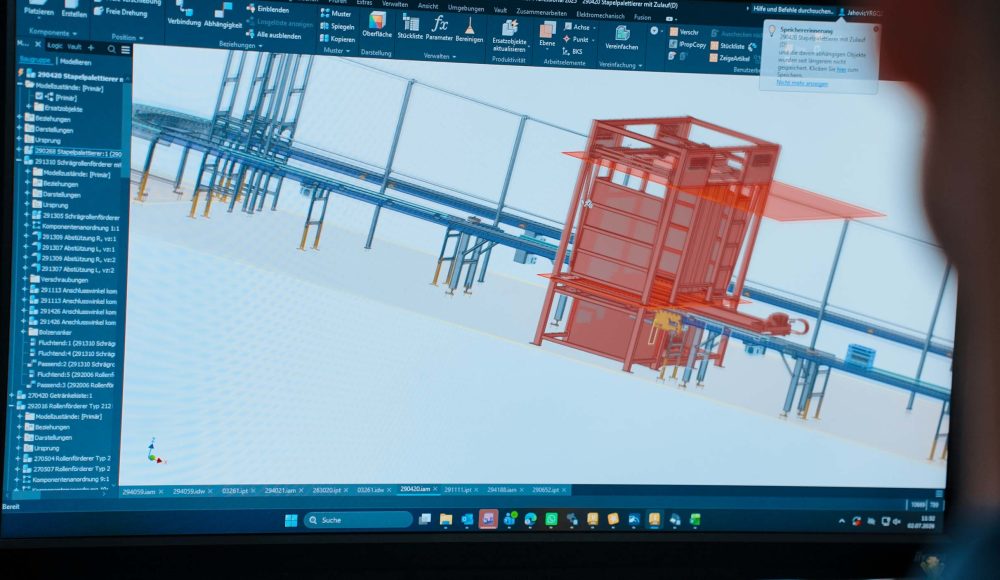Open WhatsApp from the taskbar
The width and height of the screenshot is (1000, 580).
click(551, 519)
